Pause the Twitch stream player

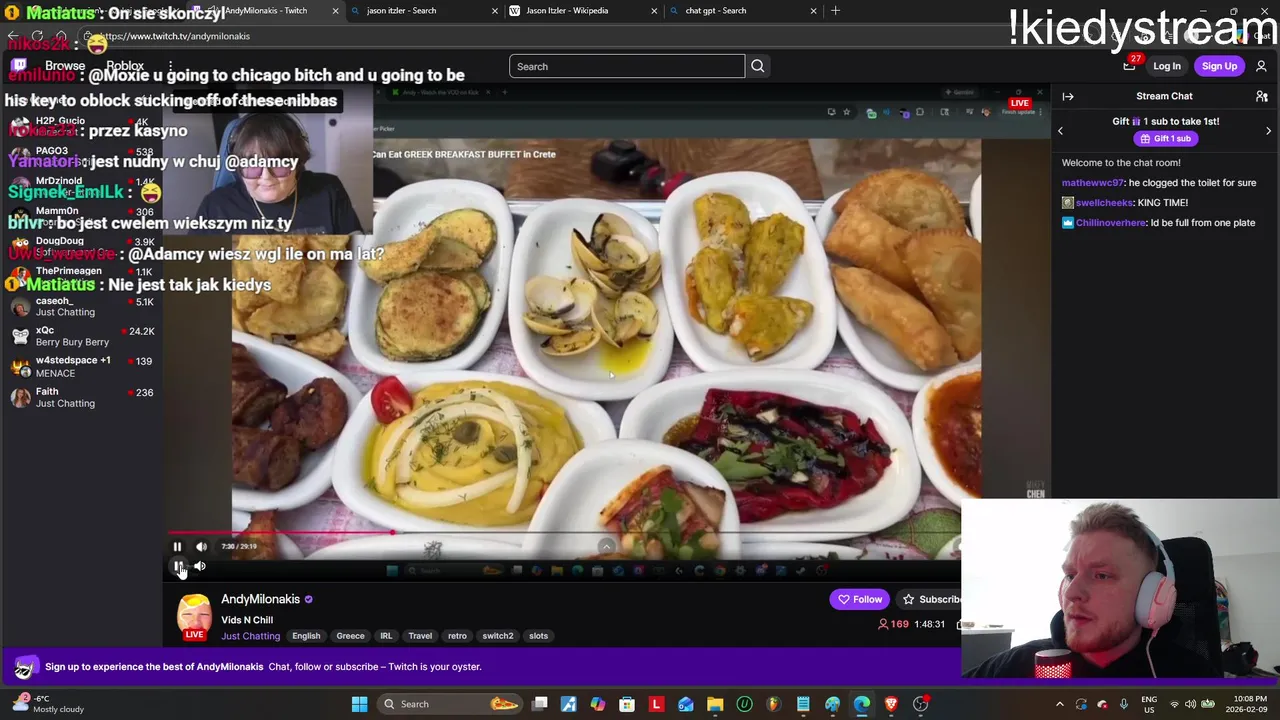178,567
